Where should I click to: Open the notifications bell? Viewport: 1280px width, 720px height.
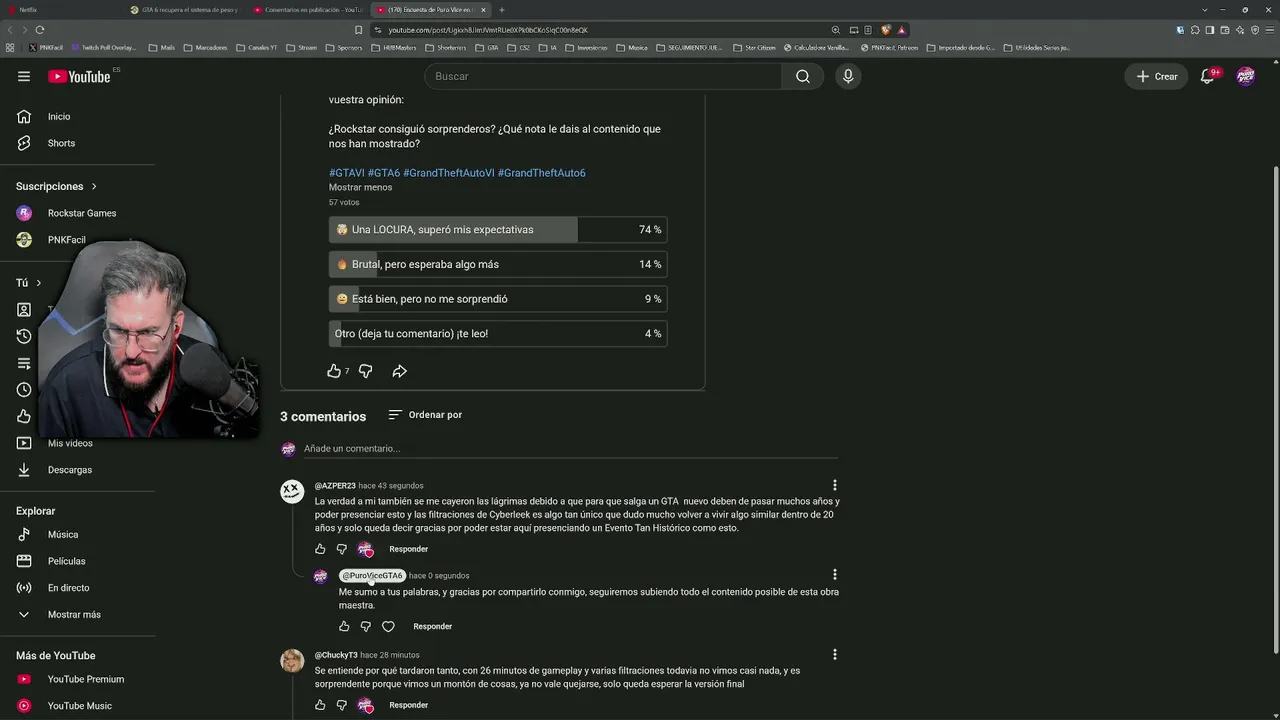click(x=1208, y=76)
